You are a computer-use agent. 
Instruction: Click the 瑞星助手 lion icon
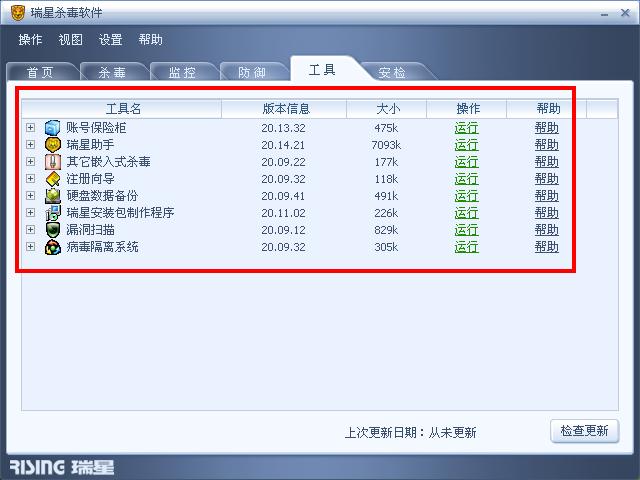pos(53,144)
